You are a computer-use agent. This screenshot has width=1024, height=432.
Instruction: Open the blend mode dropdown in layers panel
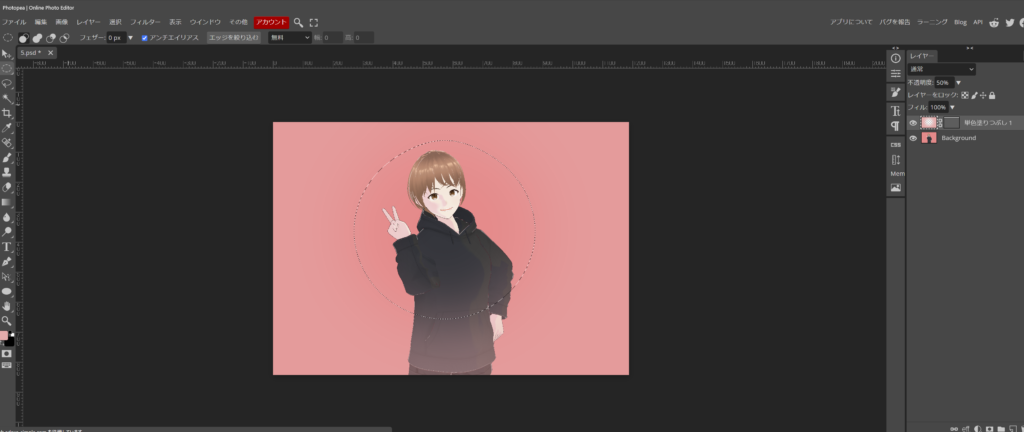(x=941, y=69)
